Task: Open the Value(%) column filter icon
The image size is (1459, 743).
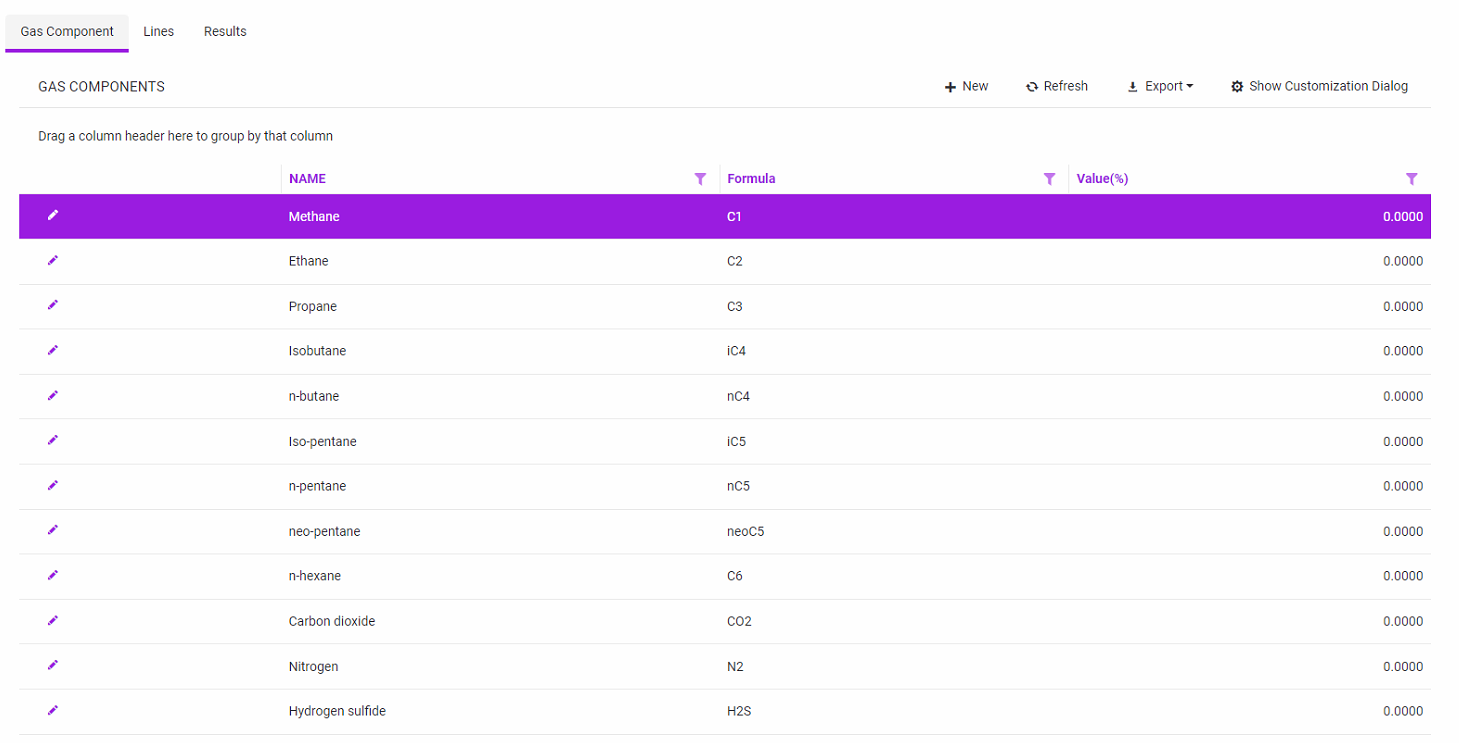Action: (1411, 179)
